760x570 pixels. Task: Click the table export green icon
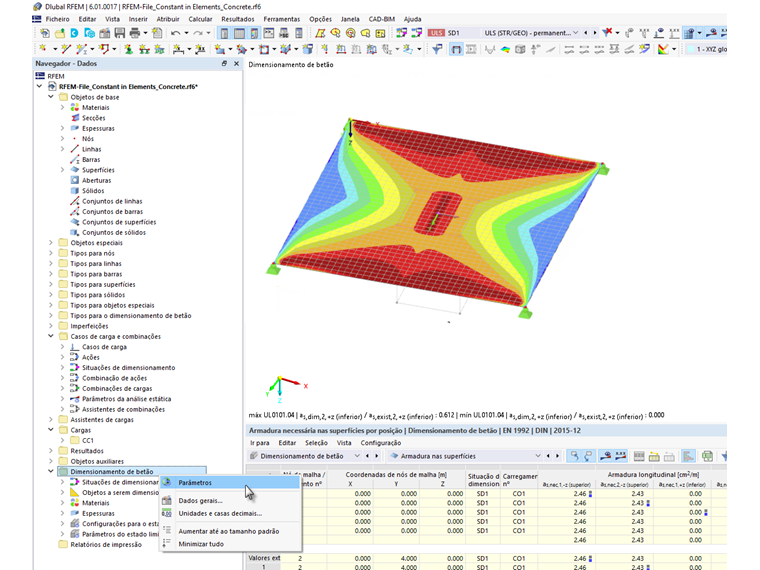[x=707, y=456]
